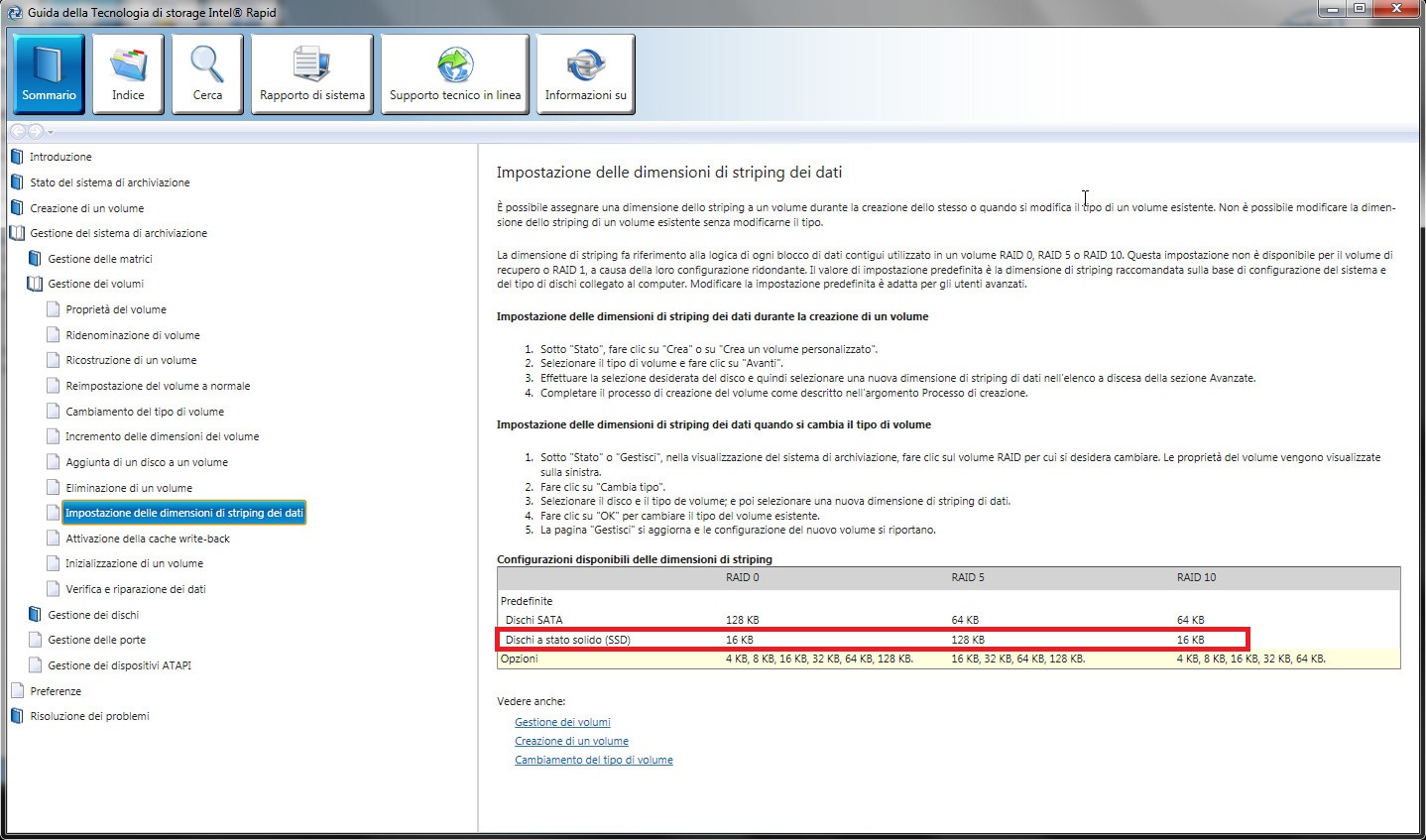Click the back navigation arrow
Image resolution: width=1426 pixels, height=840 pixels.
[17, 131]
